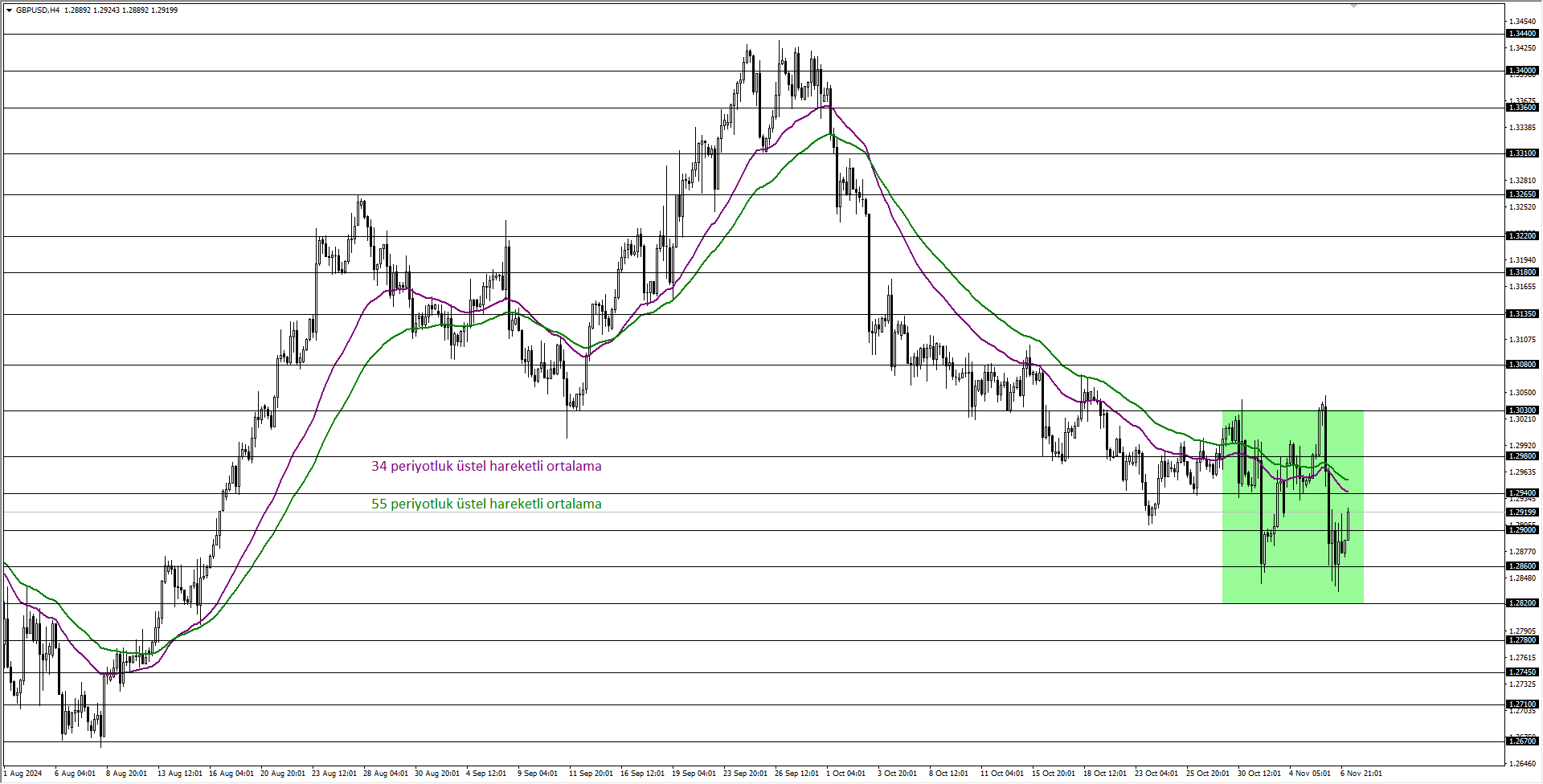This screenshot has width=1543, height=784.
Task: Click the 19 Sep 04:01 time label
Action: pyautogui.click(x=694, y=774)
